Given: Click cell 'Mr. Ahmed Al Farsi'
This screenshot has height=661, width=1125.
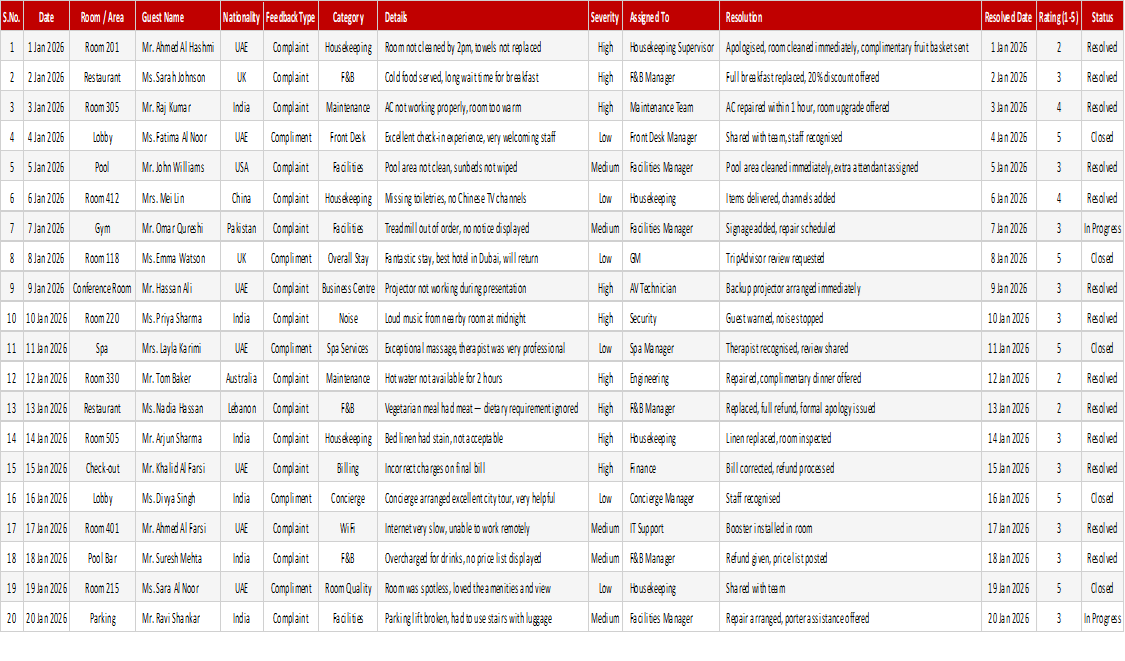Looking at the screenshot, I should [x=178, y=528].
